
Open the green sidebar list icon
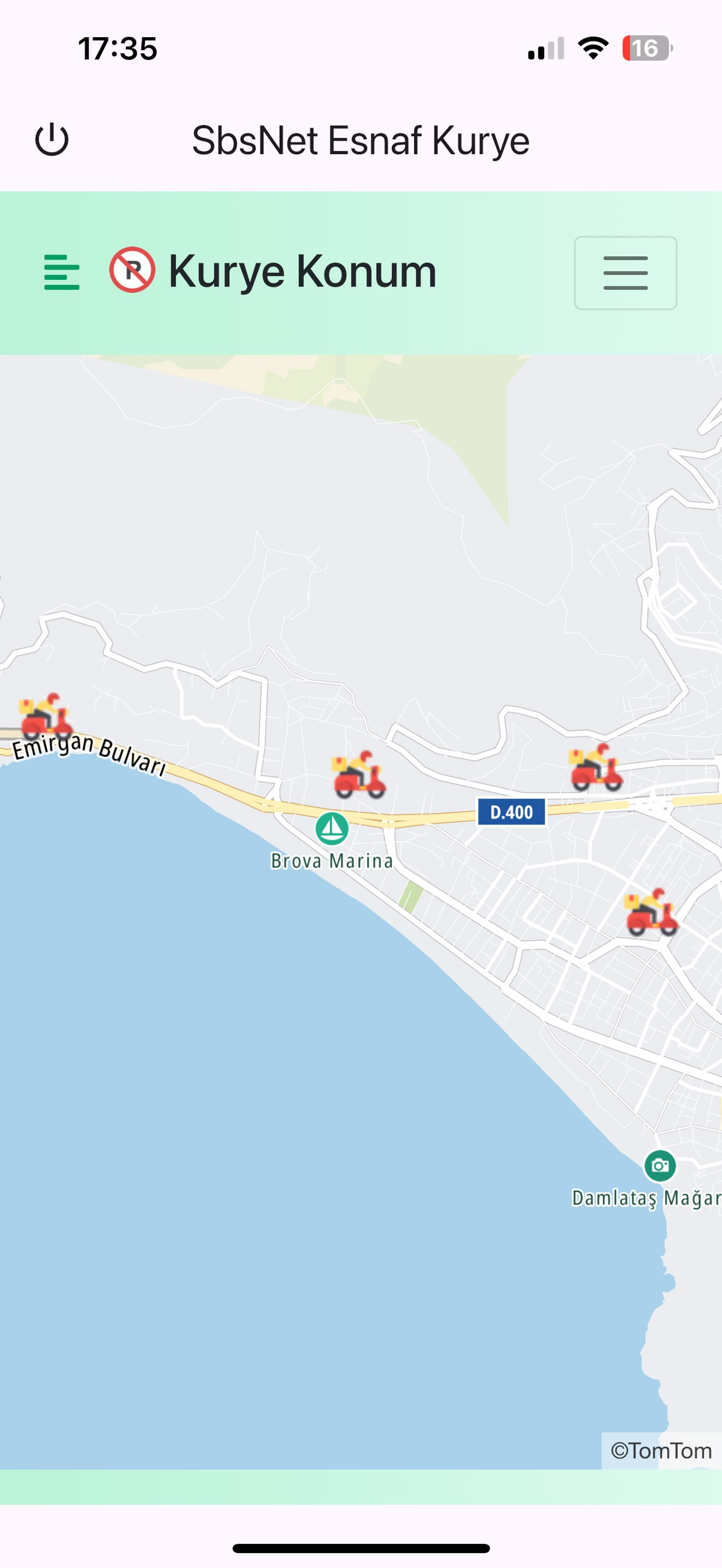(61, 272)
